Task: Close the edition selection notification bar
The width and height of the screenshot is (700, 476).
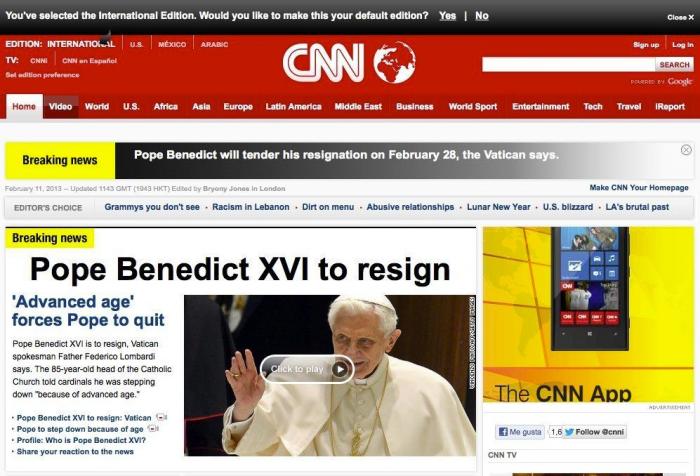Action: [680, 17]
